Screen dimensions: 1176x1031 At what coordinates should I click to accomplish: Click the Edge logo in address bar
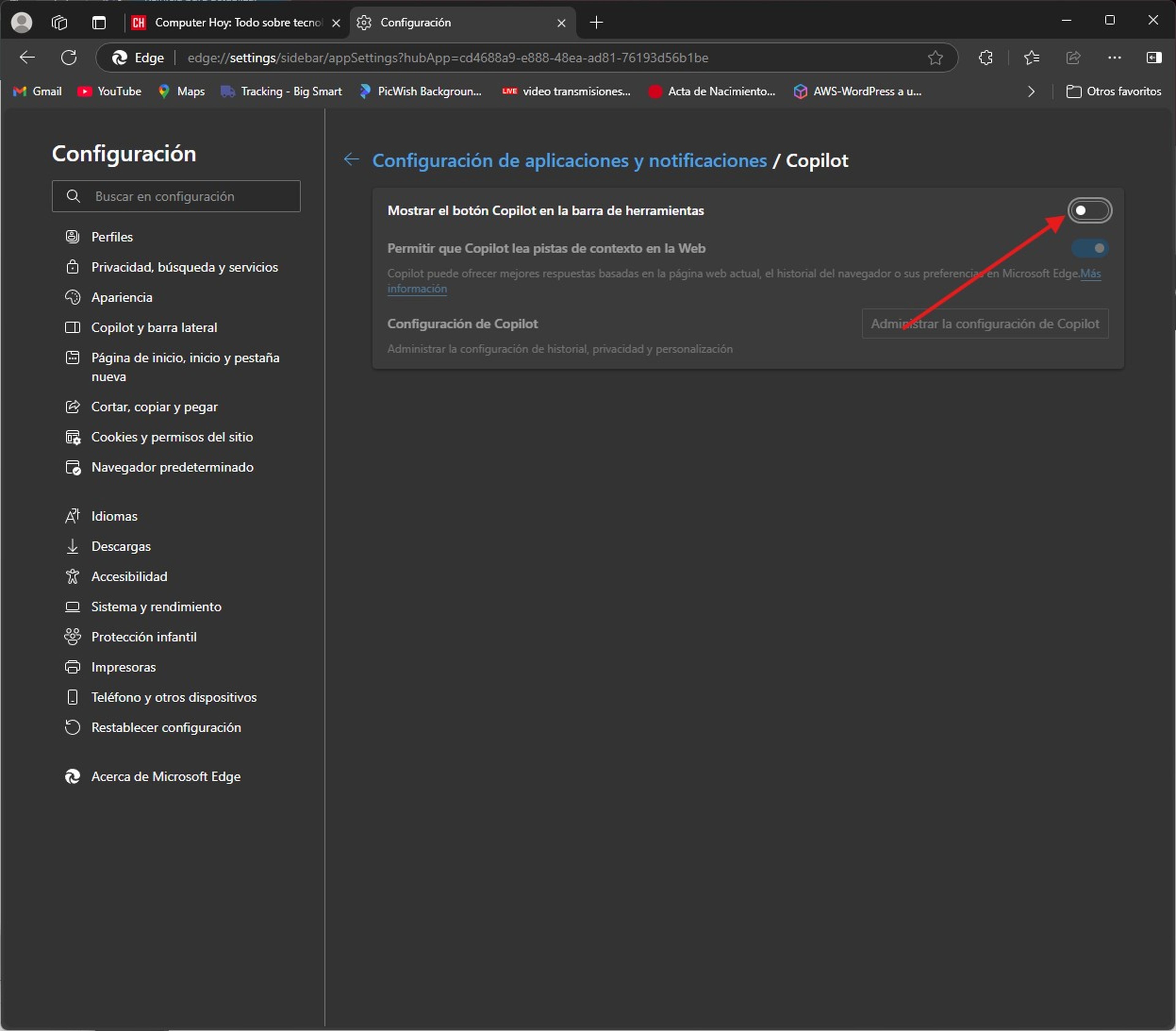pyautogui.click(x=119, y=58)
